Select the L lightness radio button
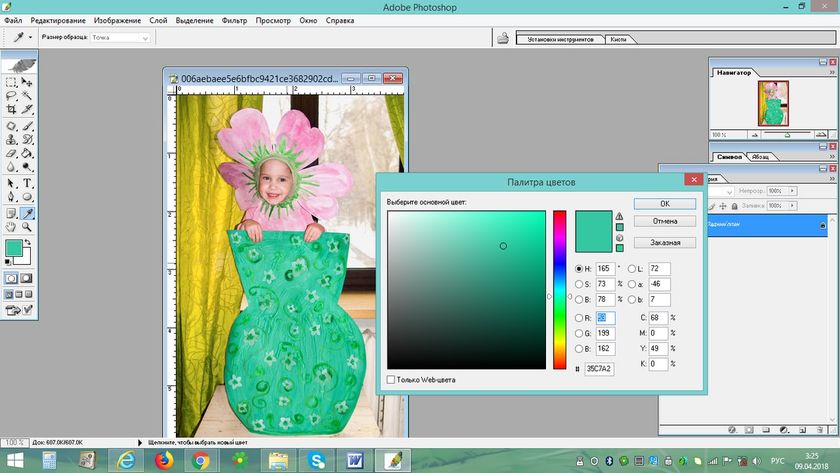Viewport: 840px width, 473px height. pos(632,268)
